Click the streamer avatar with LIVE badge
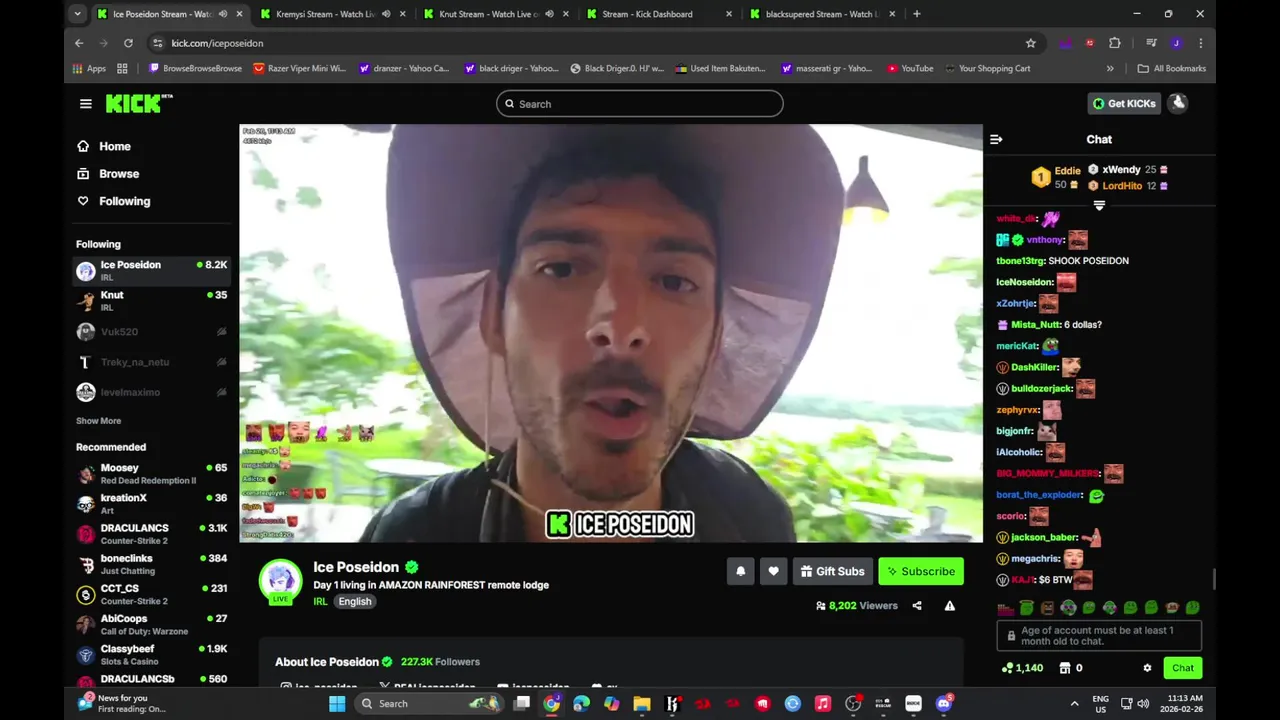 coord(281,582)
